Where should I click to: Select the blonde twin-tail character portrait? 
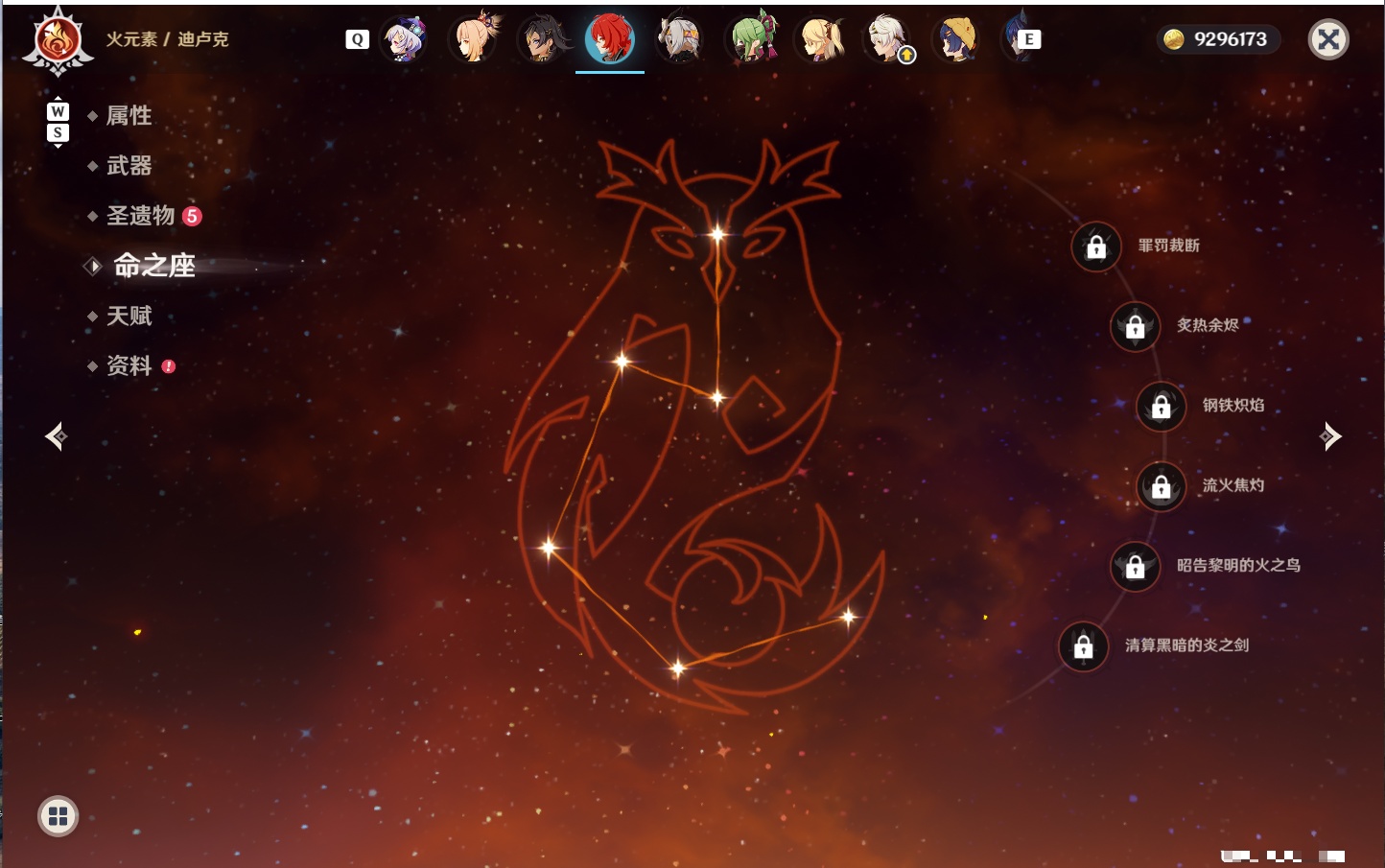(820, 39)
